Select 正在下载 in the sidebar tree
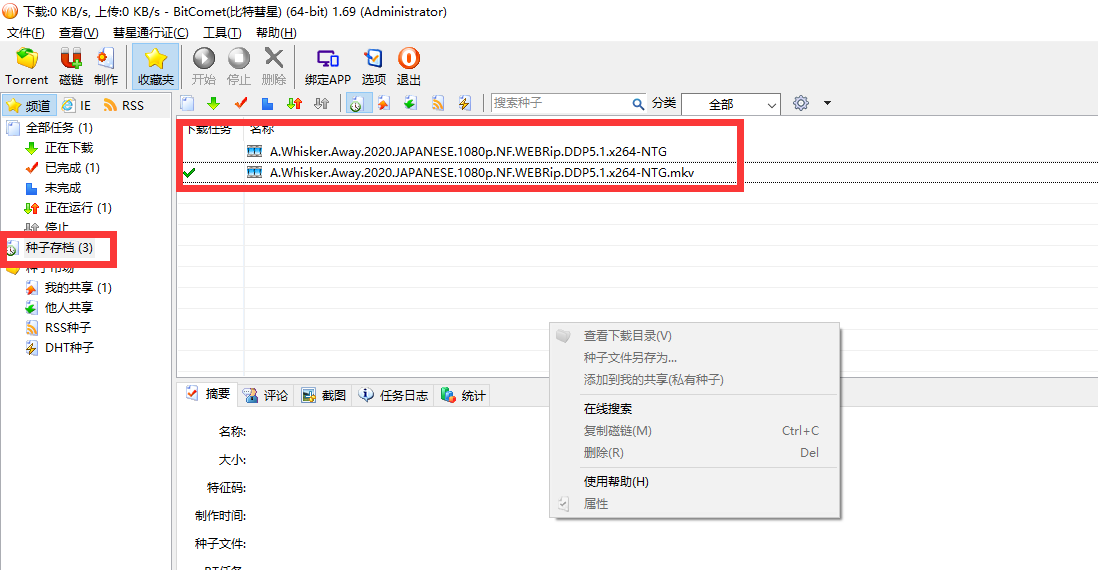 [69, 148]
